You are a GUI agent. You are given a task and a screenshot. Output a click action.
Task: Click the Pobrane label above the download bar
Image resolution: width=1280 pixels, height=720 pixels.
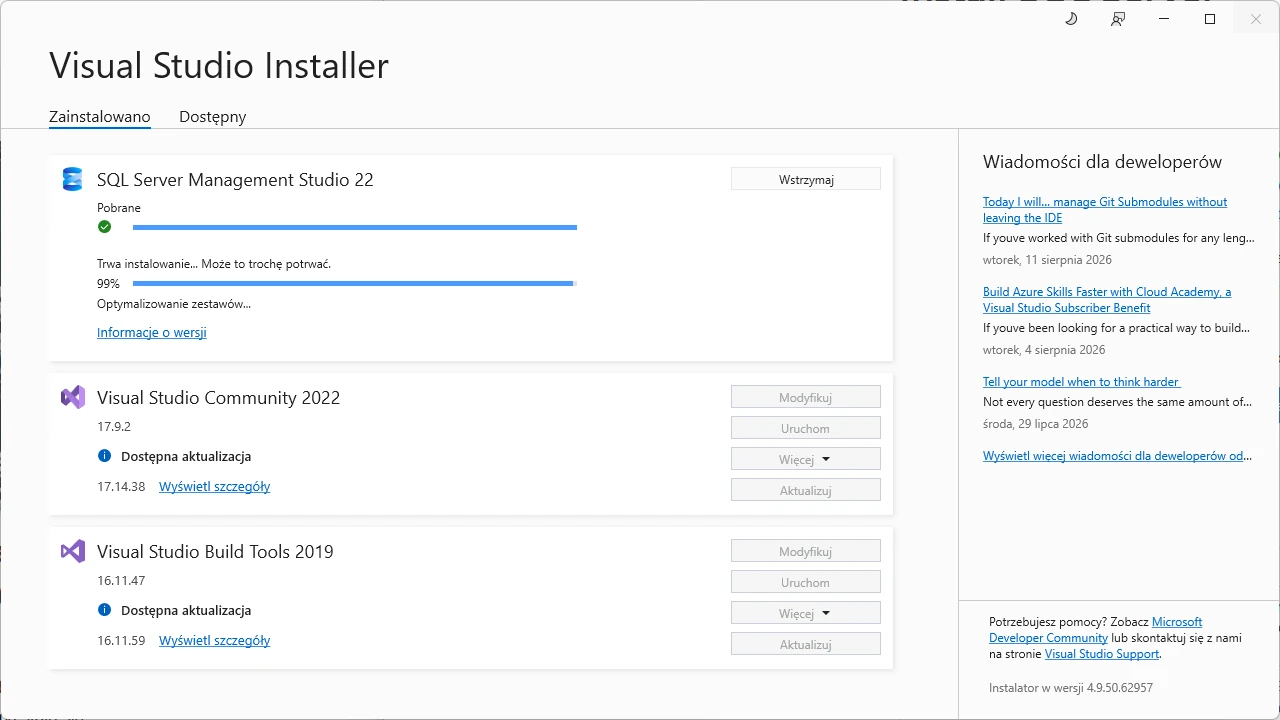pyautogui.click(x=119, y=207)
